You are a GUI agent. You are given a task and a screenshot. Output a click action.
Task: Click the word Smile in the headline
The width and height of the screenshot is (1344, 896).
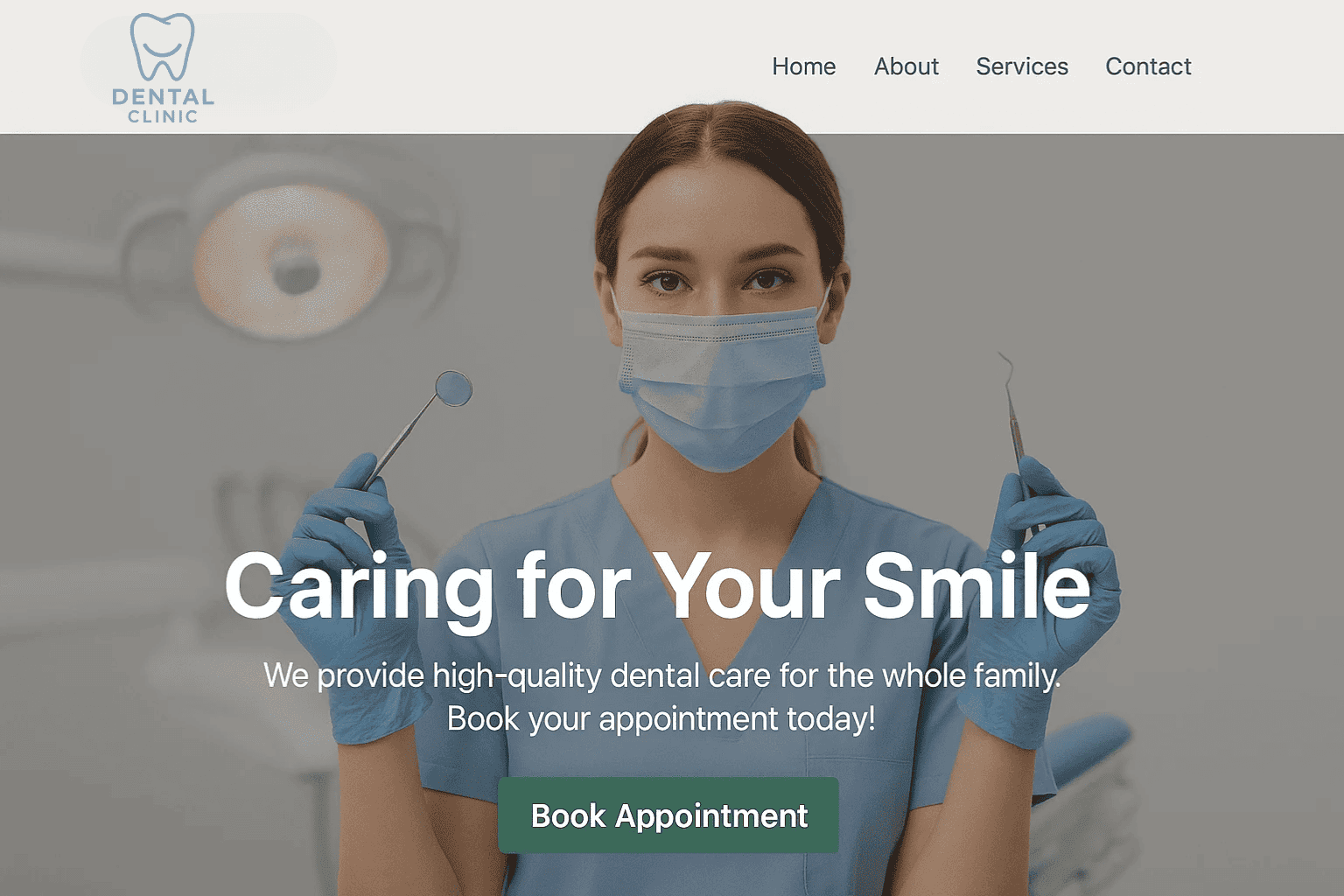[x=977, y=584]
